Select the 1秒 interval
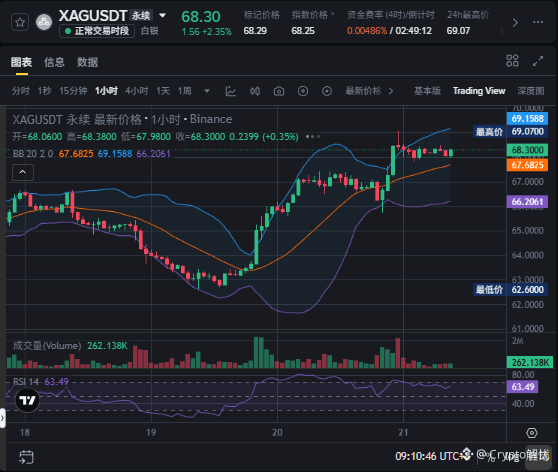 click(44, 91)
